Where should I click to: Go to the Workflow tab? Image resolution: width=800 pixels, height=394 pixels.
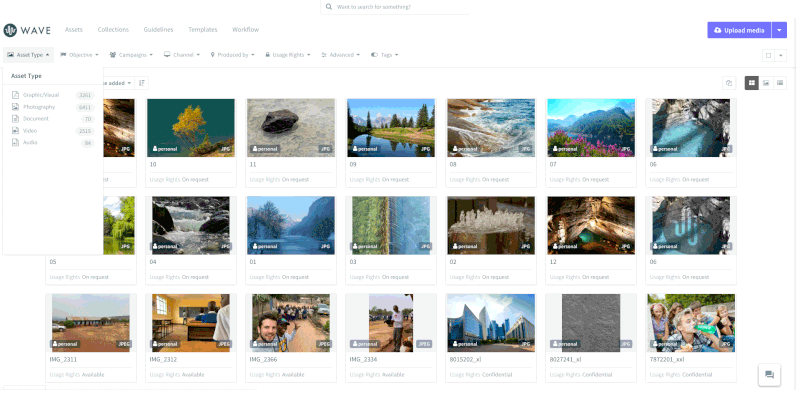click(245, 30)
